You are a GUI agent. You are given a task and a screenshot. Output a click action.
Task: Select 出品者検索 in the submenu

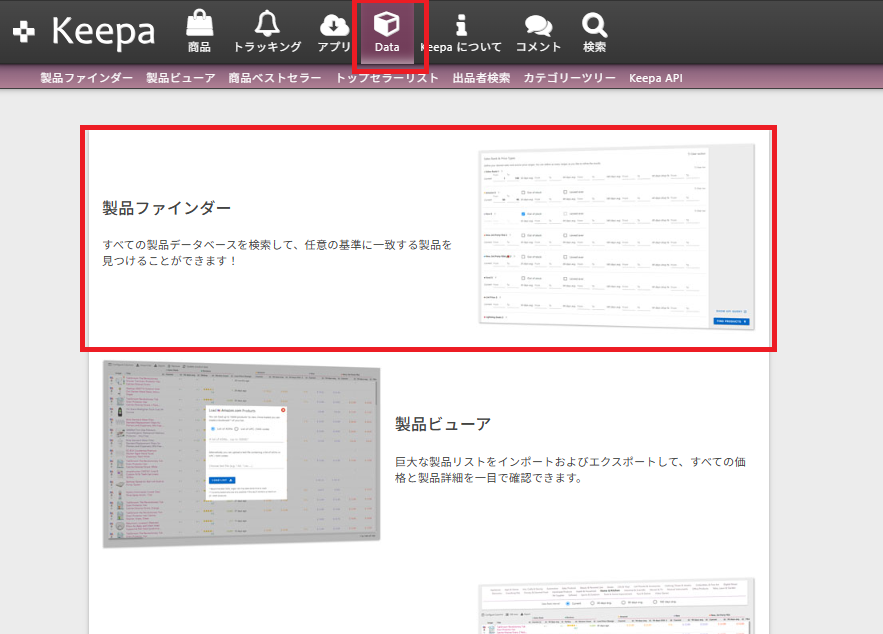[481, 78]
